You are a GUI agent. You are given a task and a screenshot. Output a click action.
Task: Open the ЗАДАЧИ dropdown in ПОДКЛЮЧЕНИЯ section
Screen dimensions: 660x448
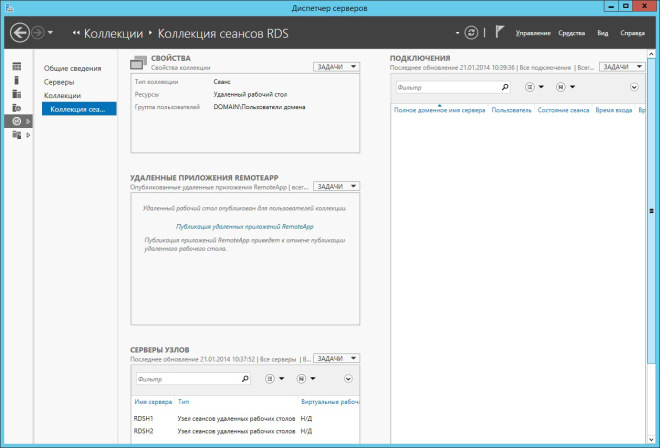(x=621, y=67)
